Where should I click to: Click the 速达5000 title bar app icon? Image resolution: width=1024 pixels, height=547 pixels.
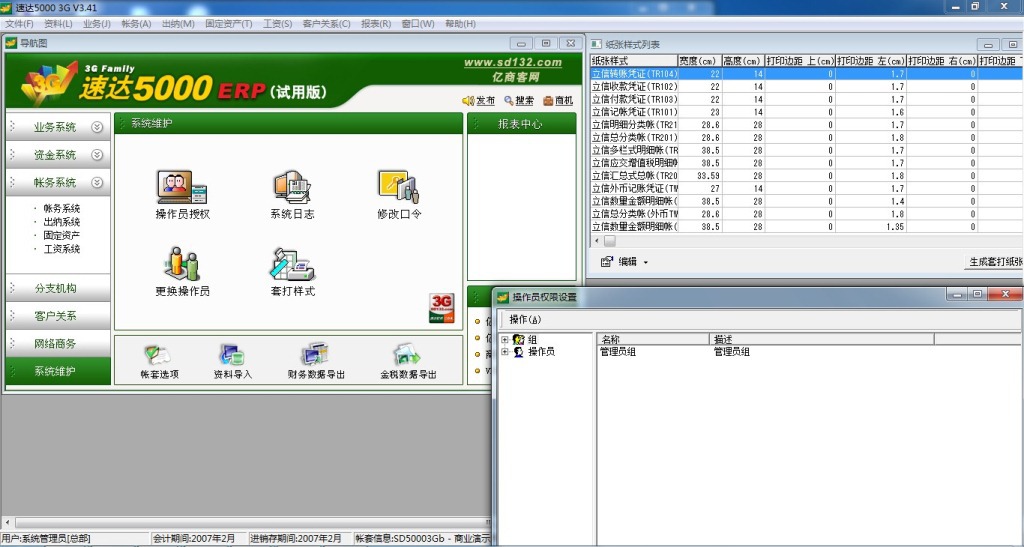(x=6, y=7)
